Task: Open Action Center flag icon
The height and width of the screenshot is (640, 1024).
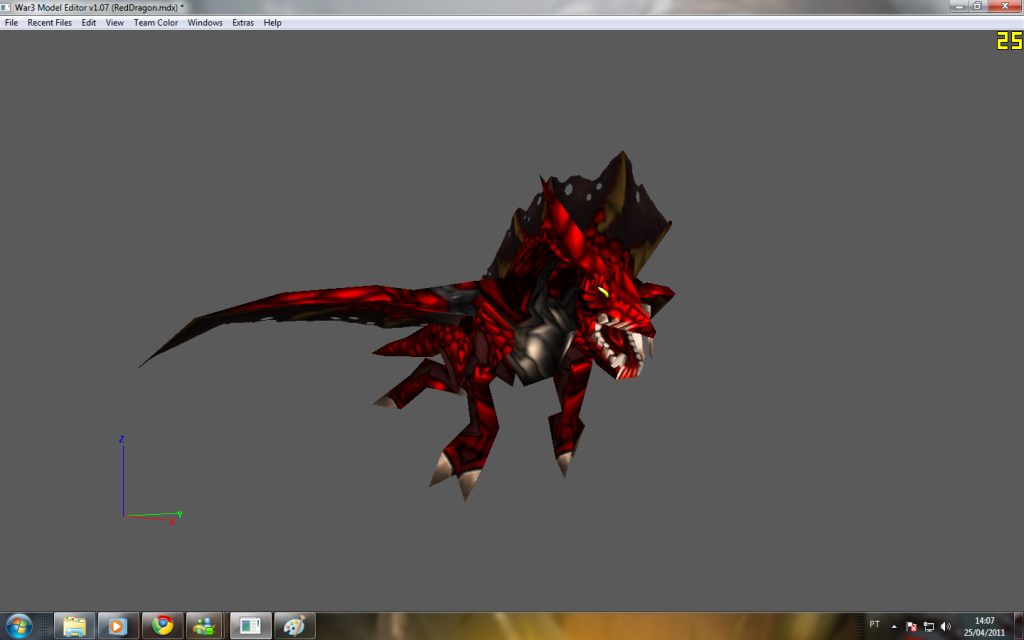Action: [912, 626]
